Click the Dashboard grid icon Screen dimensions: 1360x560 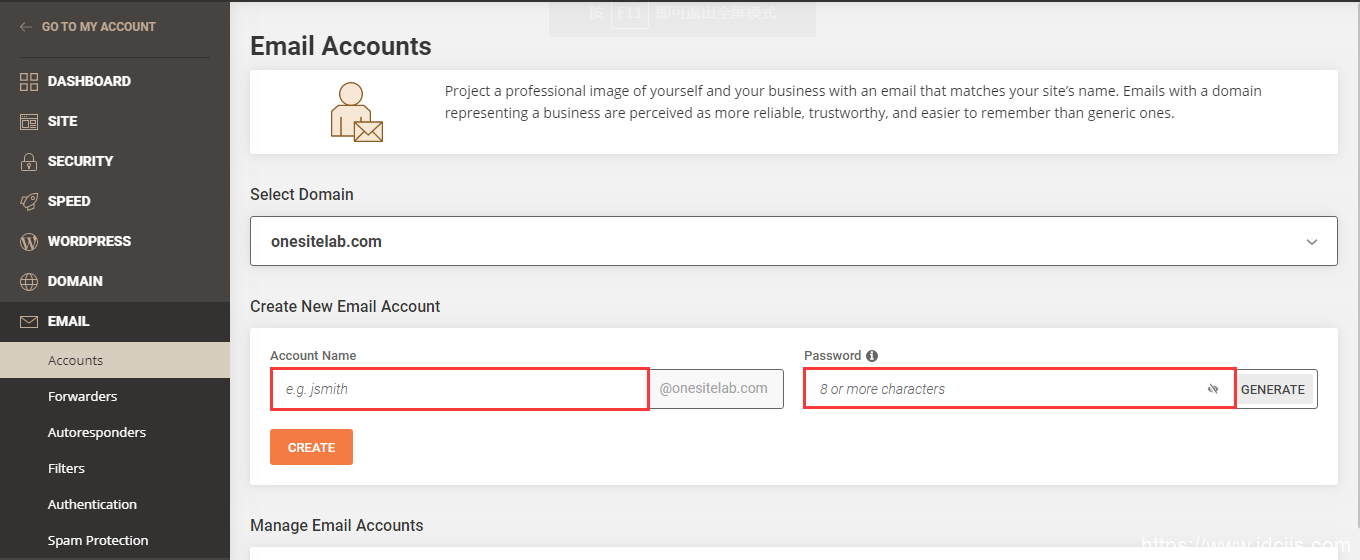coord(29,82)
